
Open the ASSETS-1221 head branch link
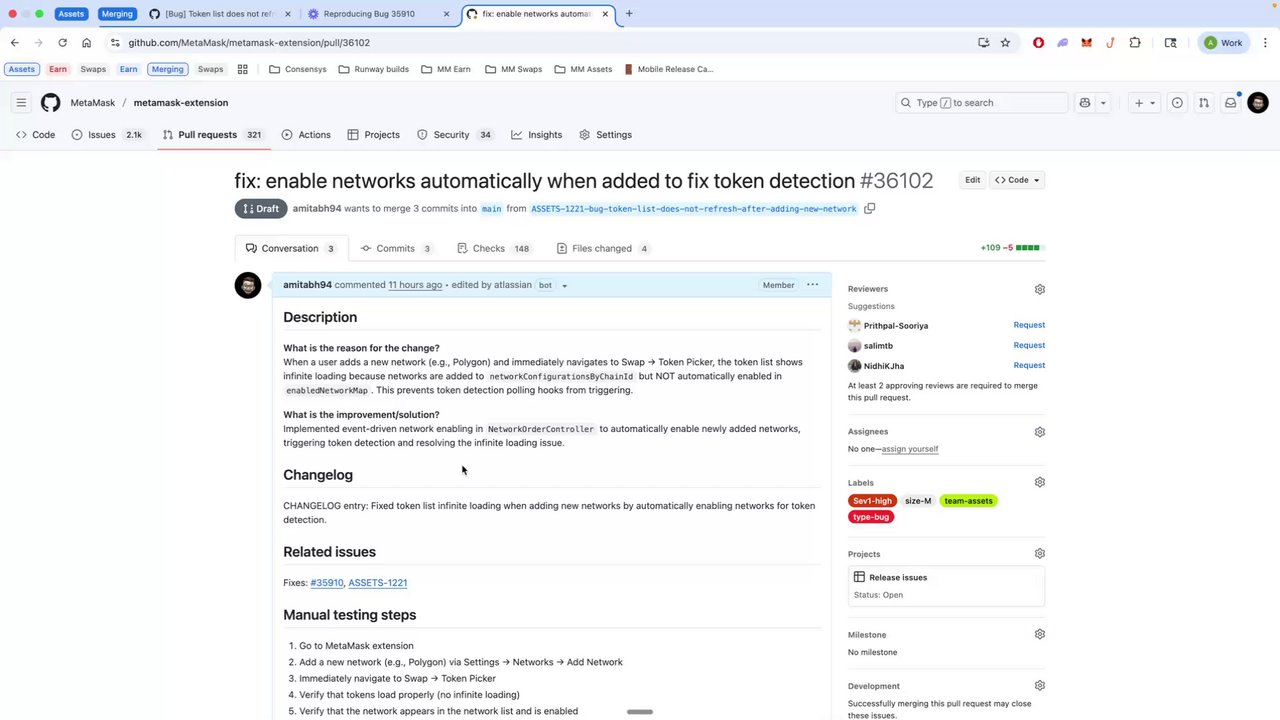[x=693, y=209]
